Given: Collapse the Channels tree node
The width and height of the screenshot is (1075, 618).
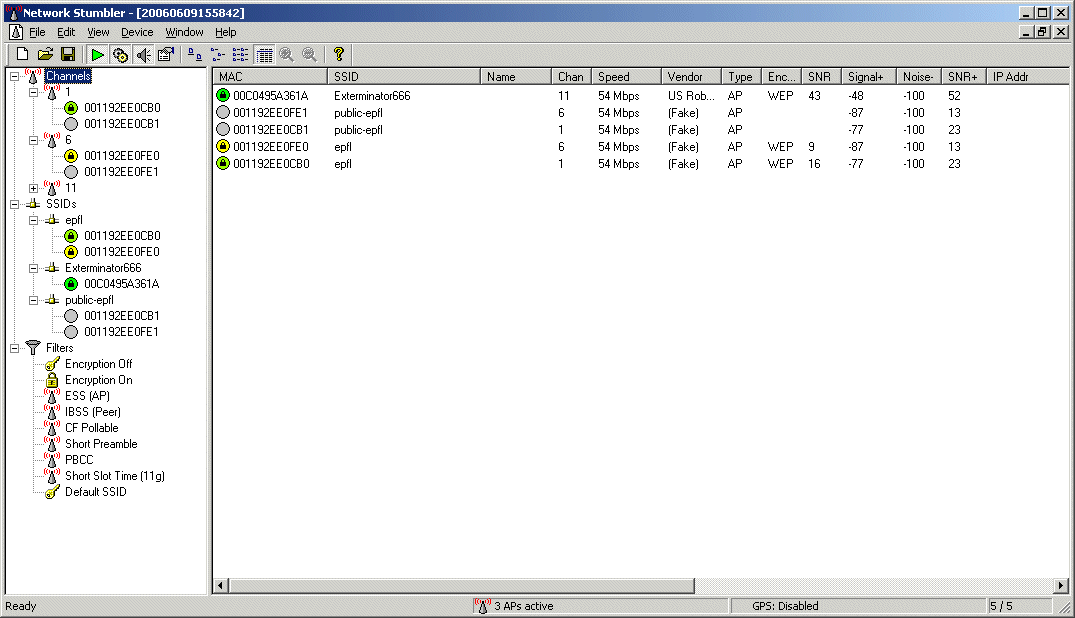Looking at the screenshot, I should click(14, 76).
